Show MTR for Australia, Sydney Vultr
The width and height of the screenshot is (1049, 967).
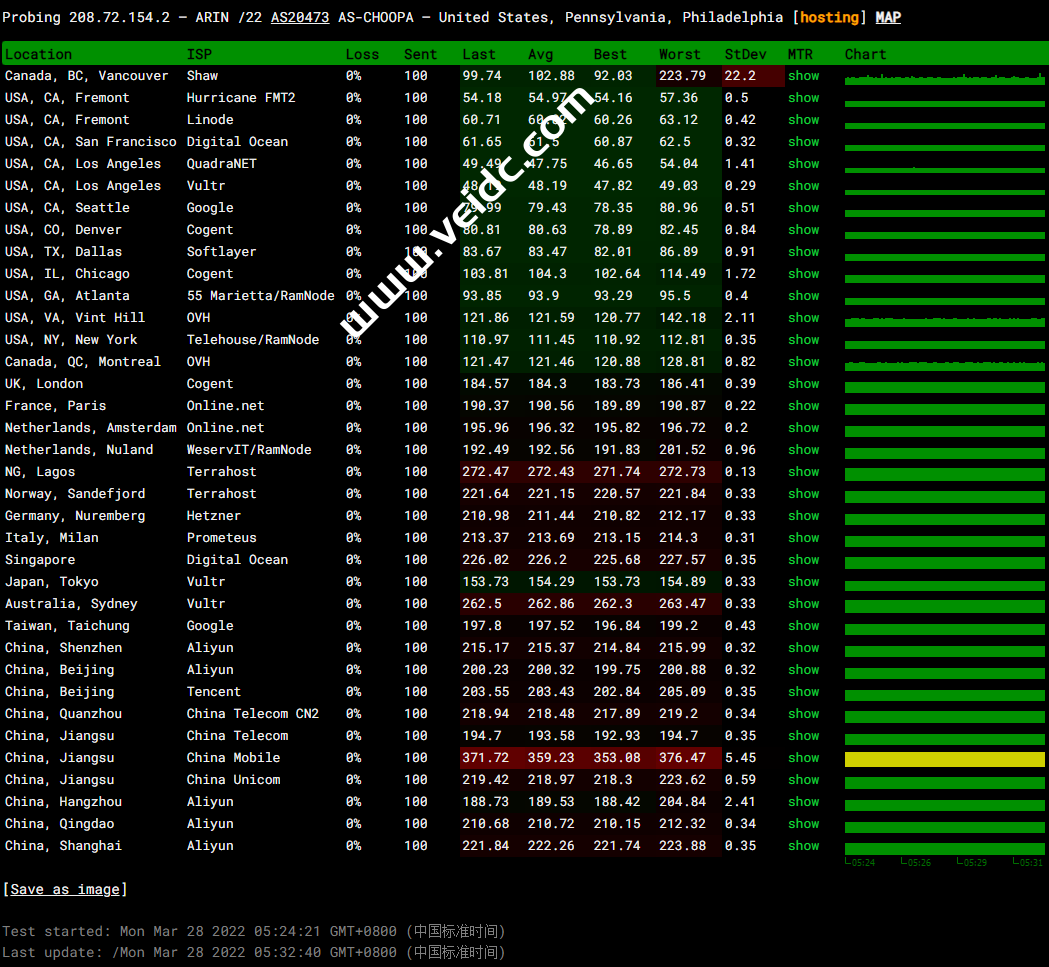tap(803, 604)
